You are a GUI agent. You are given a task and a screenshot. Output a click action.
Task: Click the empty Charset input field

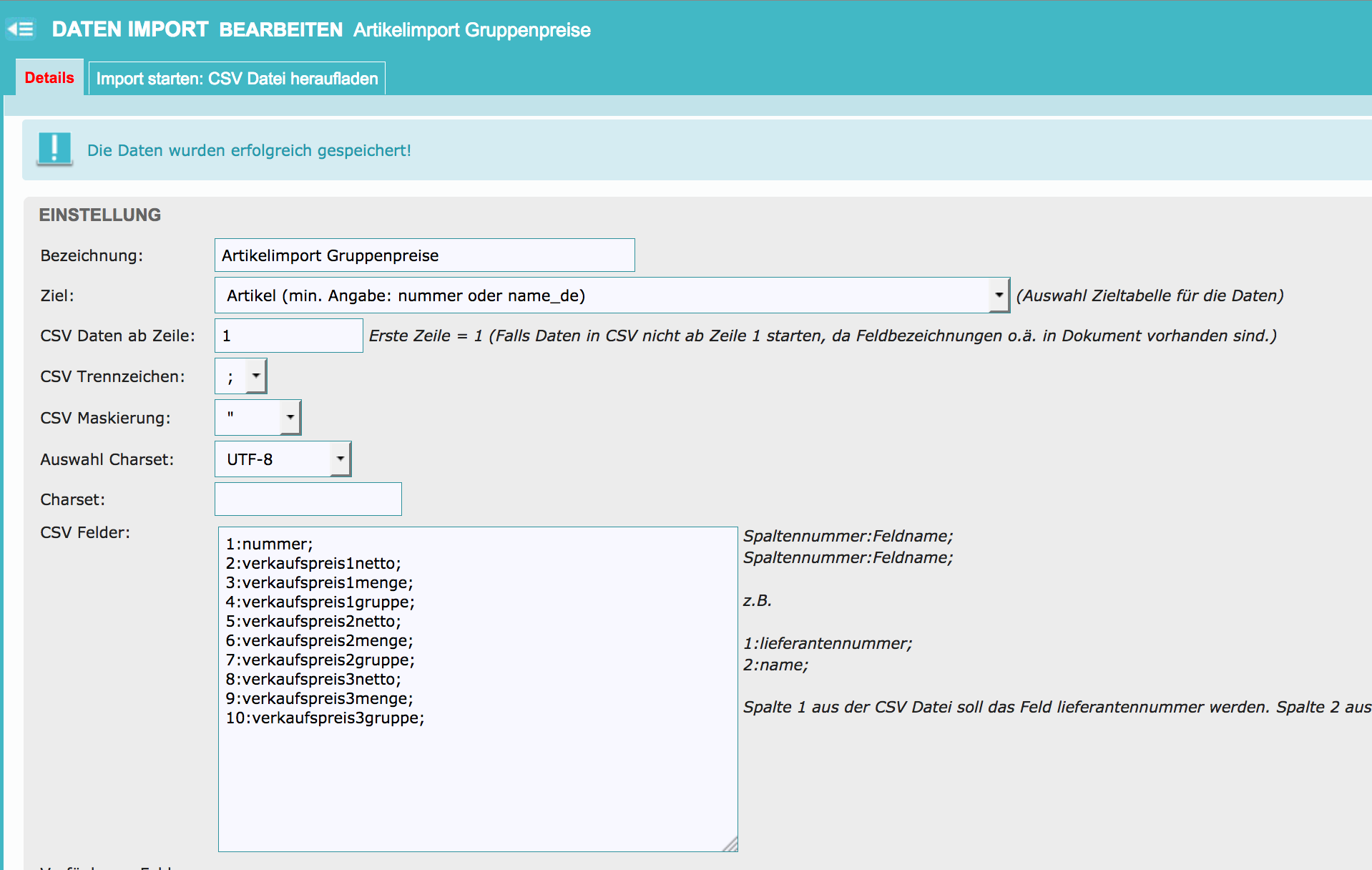click(x=308, y=499)
